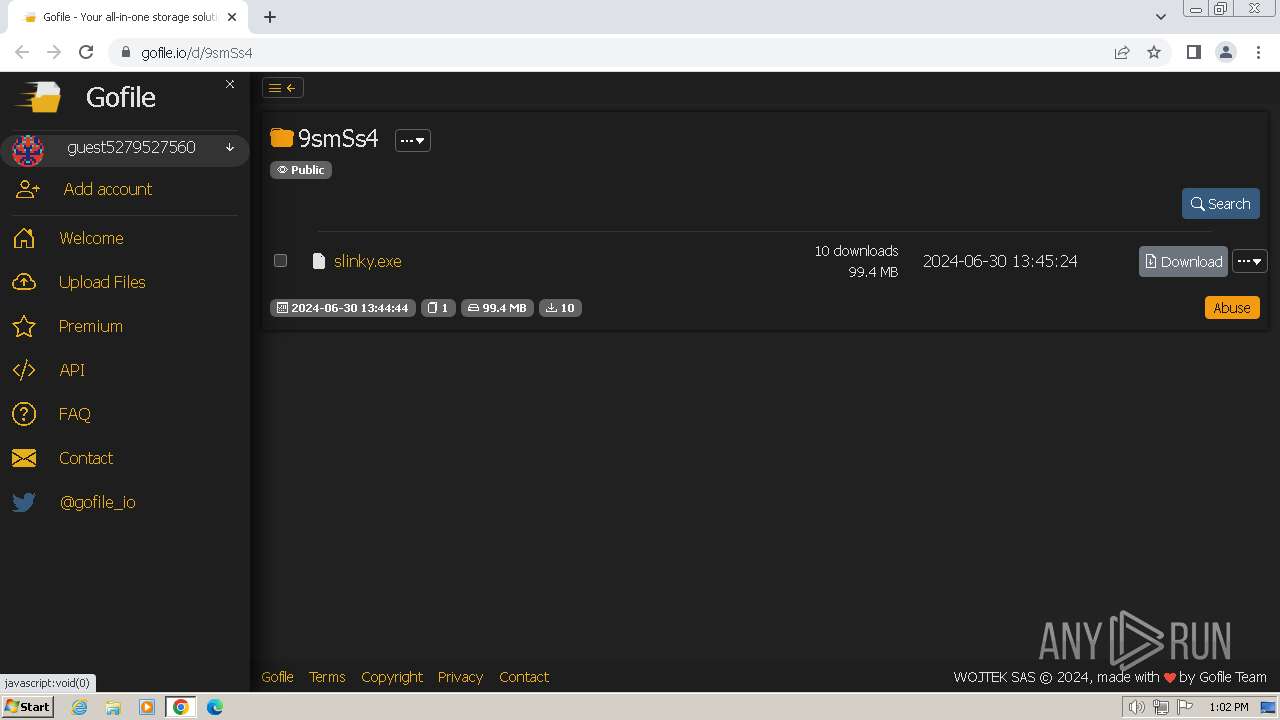
Task: Click the file count badge showing 1
Action: click(x=438, y=308)
